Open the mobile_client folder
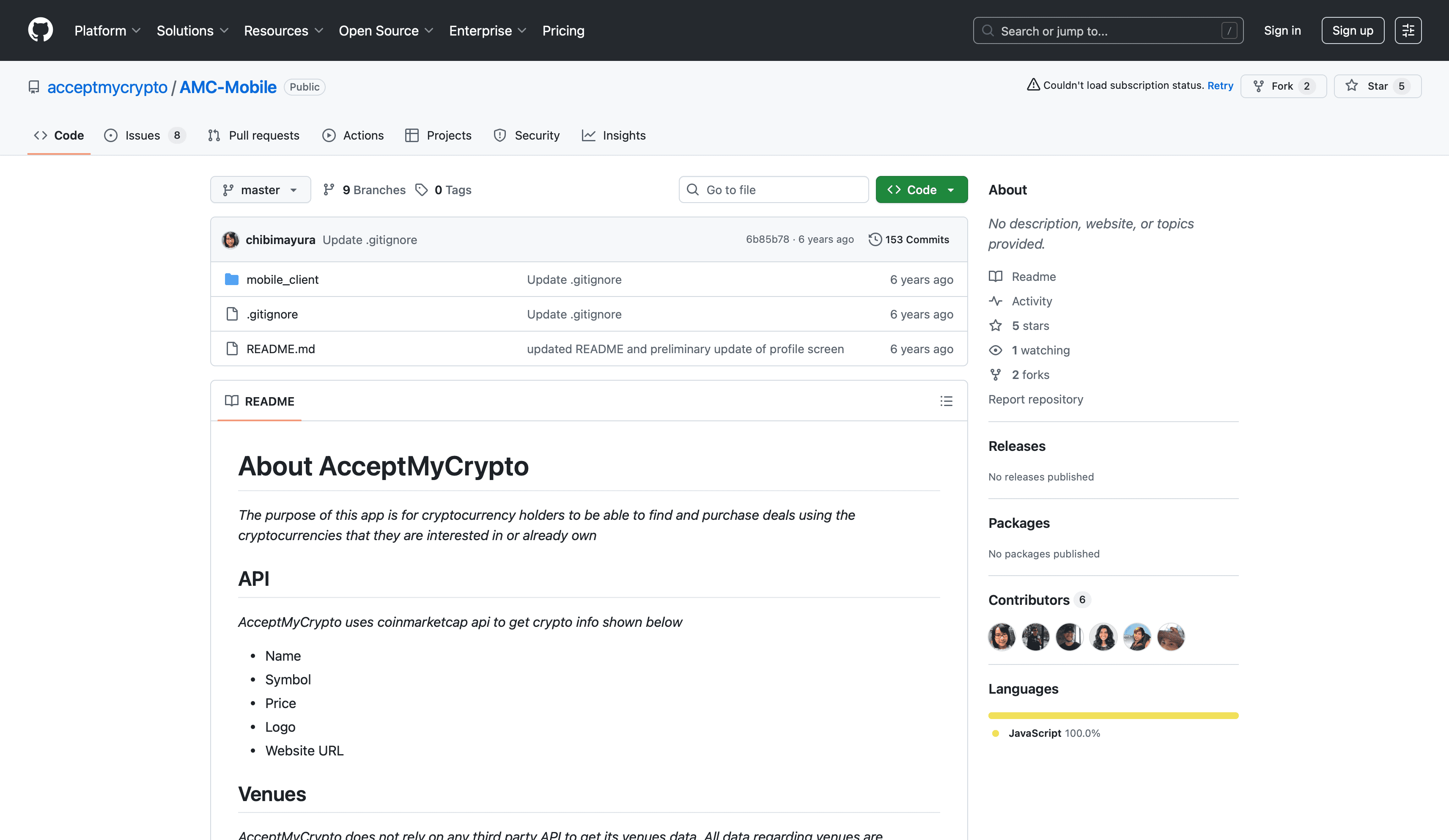1449x840 pixels. point(283,280)
